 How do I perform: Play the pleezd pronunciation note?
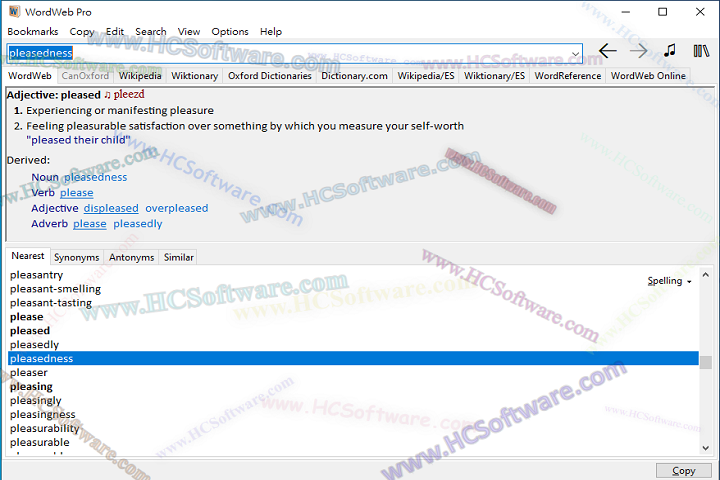(107, 95)
